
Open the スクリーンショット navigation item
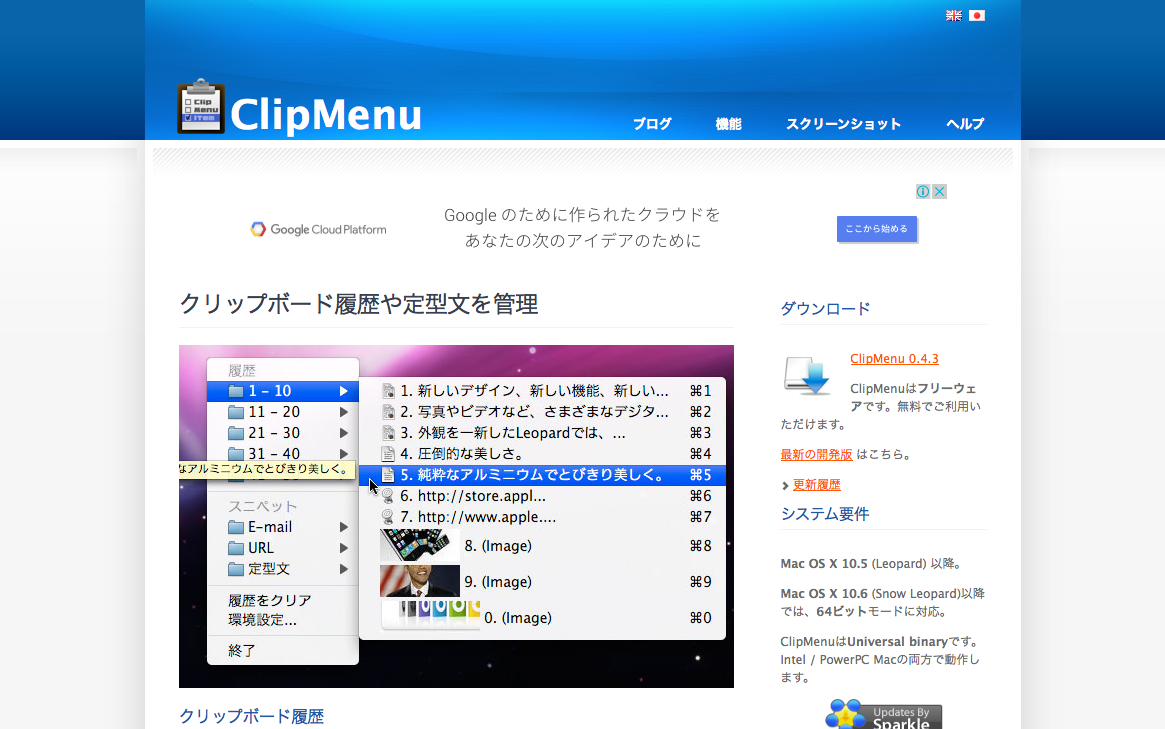pos(843,124)
